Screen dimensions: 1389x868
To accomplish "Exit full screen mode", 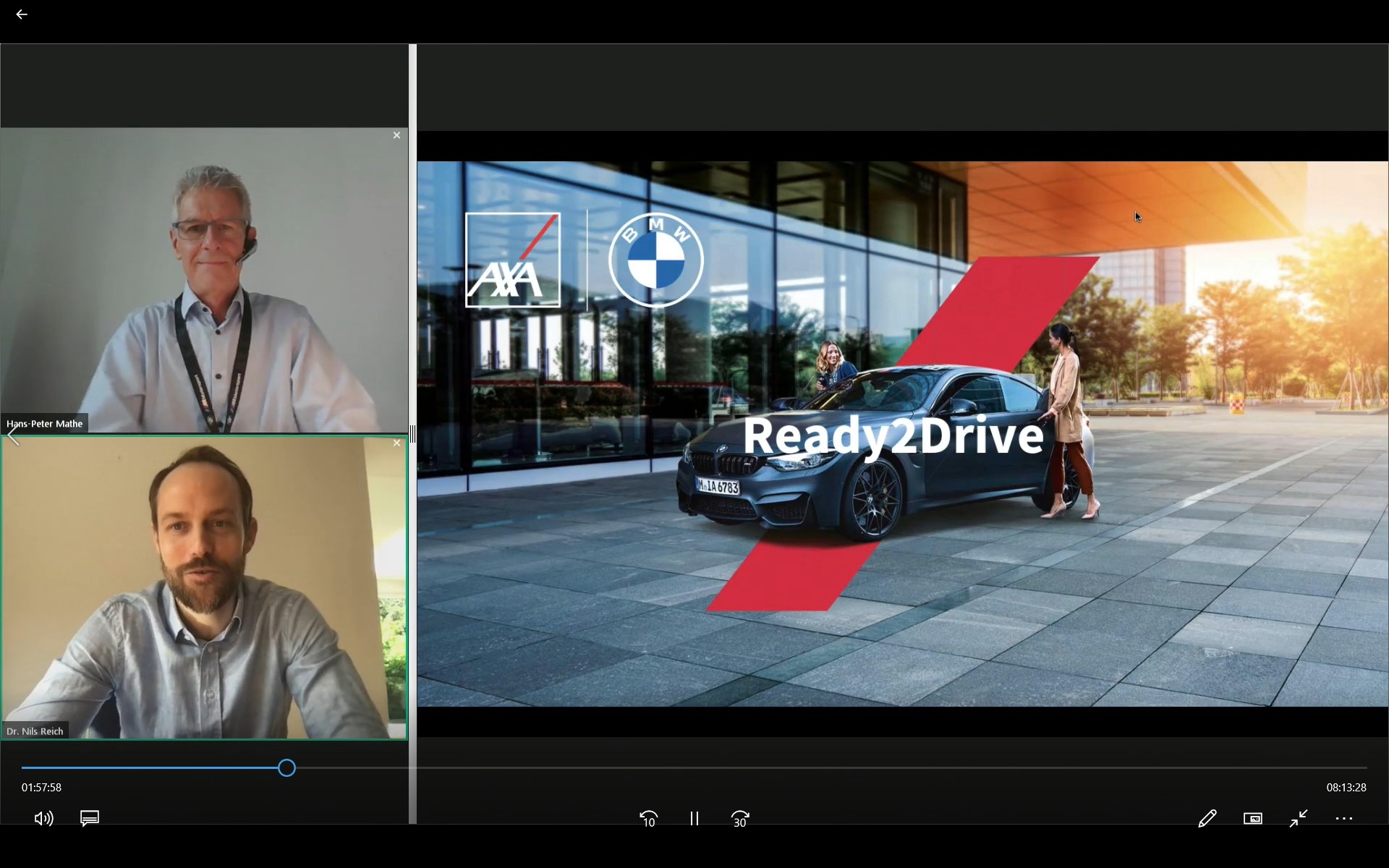I will [x=1299, y=818].
